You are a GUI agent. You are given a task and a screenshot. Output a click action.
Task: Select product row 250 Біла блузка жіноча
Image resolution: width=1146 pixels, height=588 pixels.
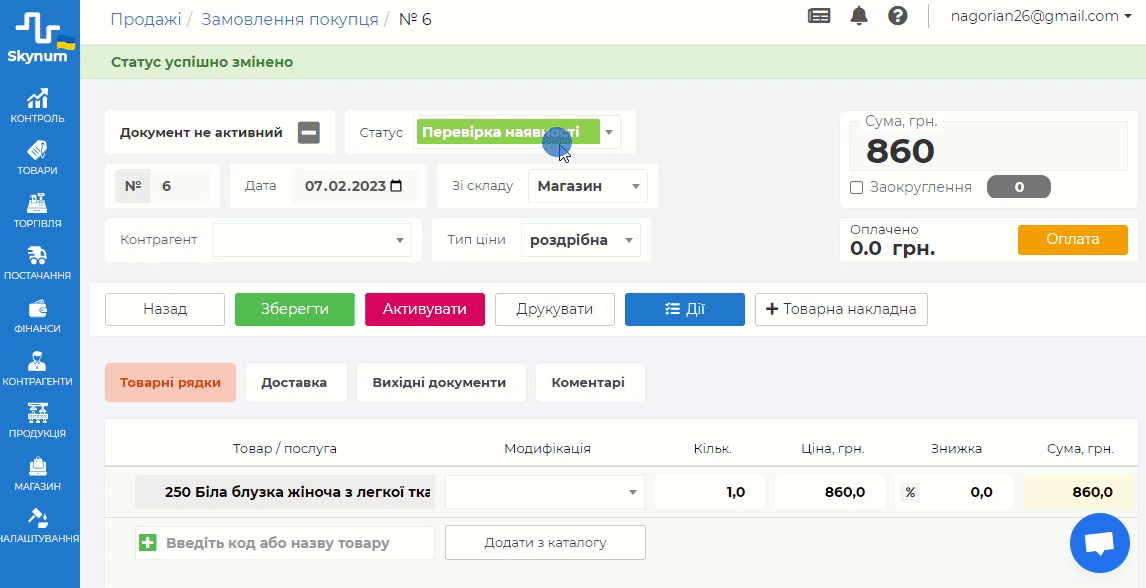pyautogui.click(x=285, y=492)
